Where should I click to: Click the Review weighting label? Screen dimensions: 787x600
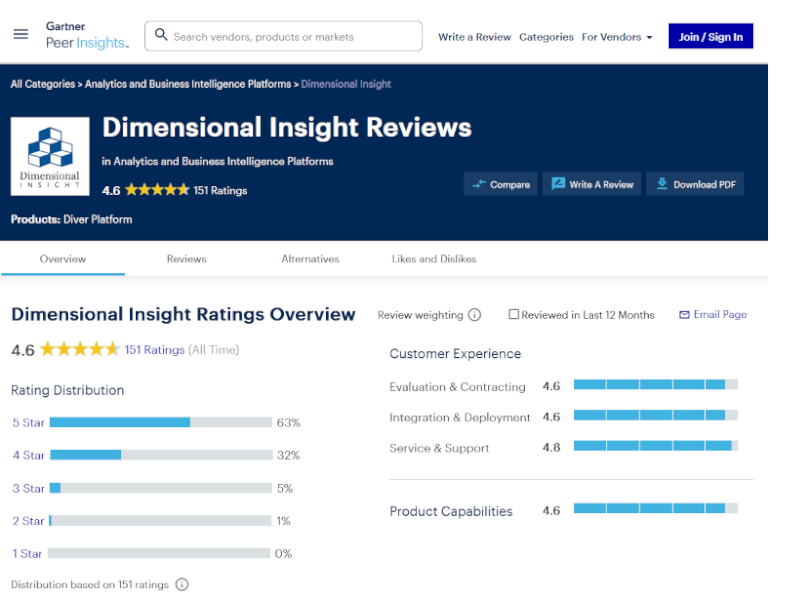click(x=421, y=315)
